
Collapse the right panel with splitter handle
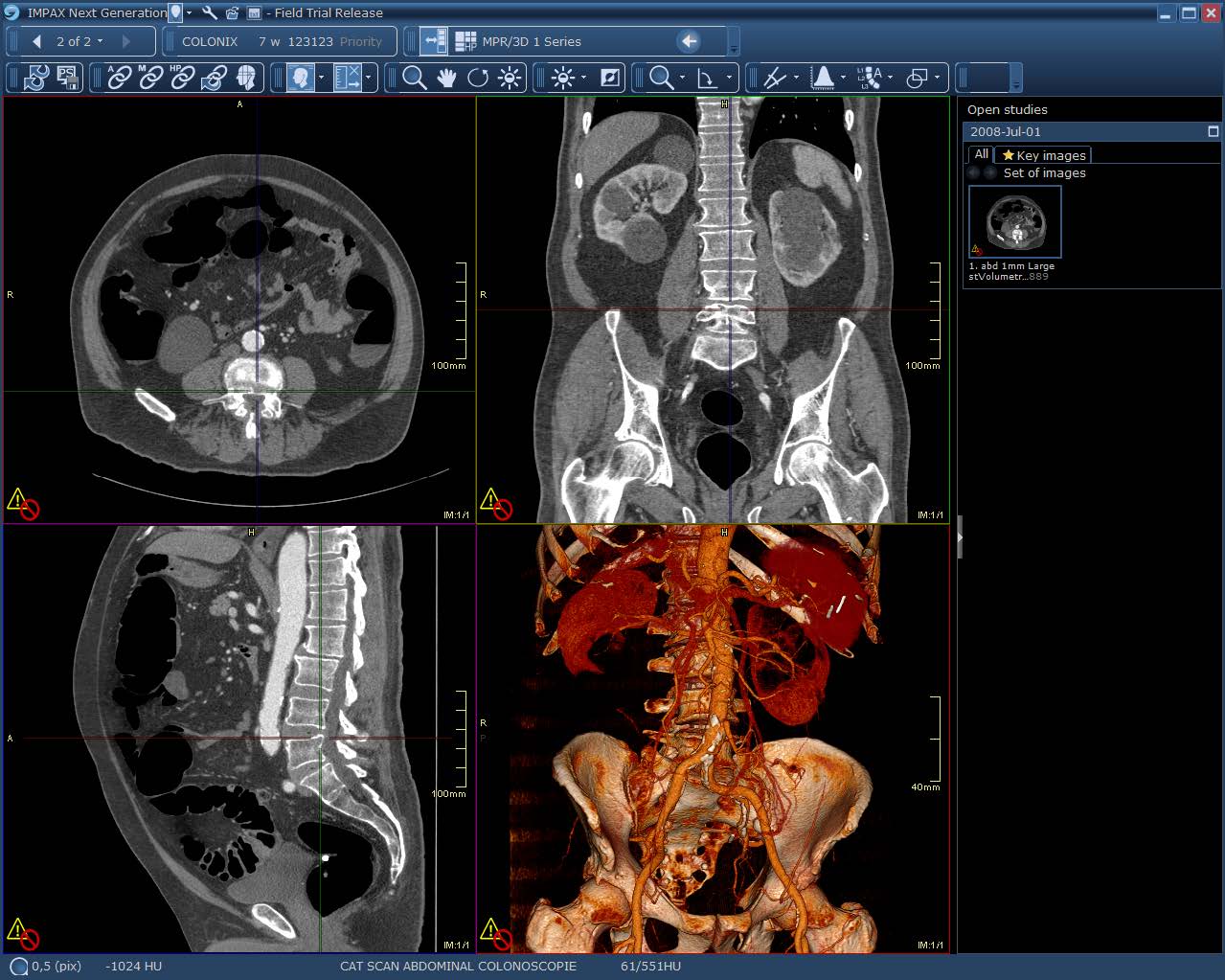point(959,536)
